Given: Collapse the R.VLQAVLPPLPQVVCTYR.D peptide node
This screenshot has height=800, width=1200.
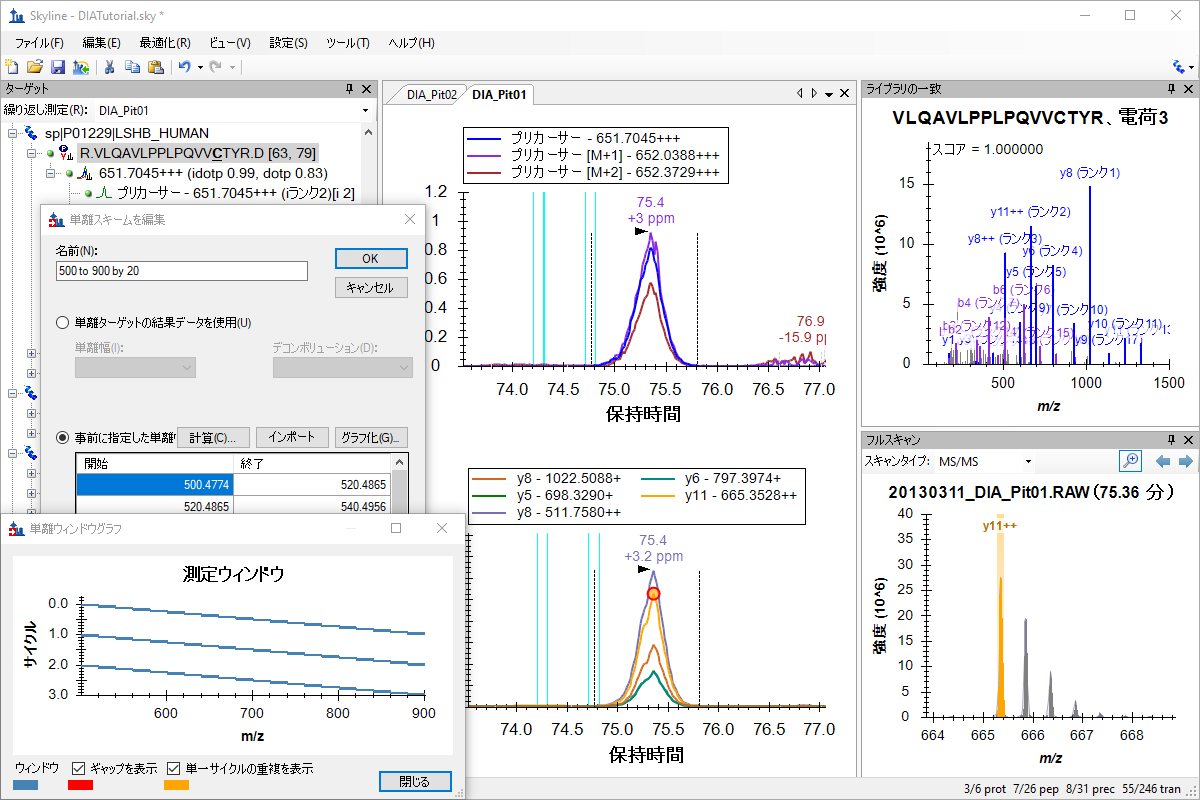Looking at the screenshot, I should tap(31, 153).
